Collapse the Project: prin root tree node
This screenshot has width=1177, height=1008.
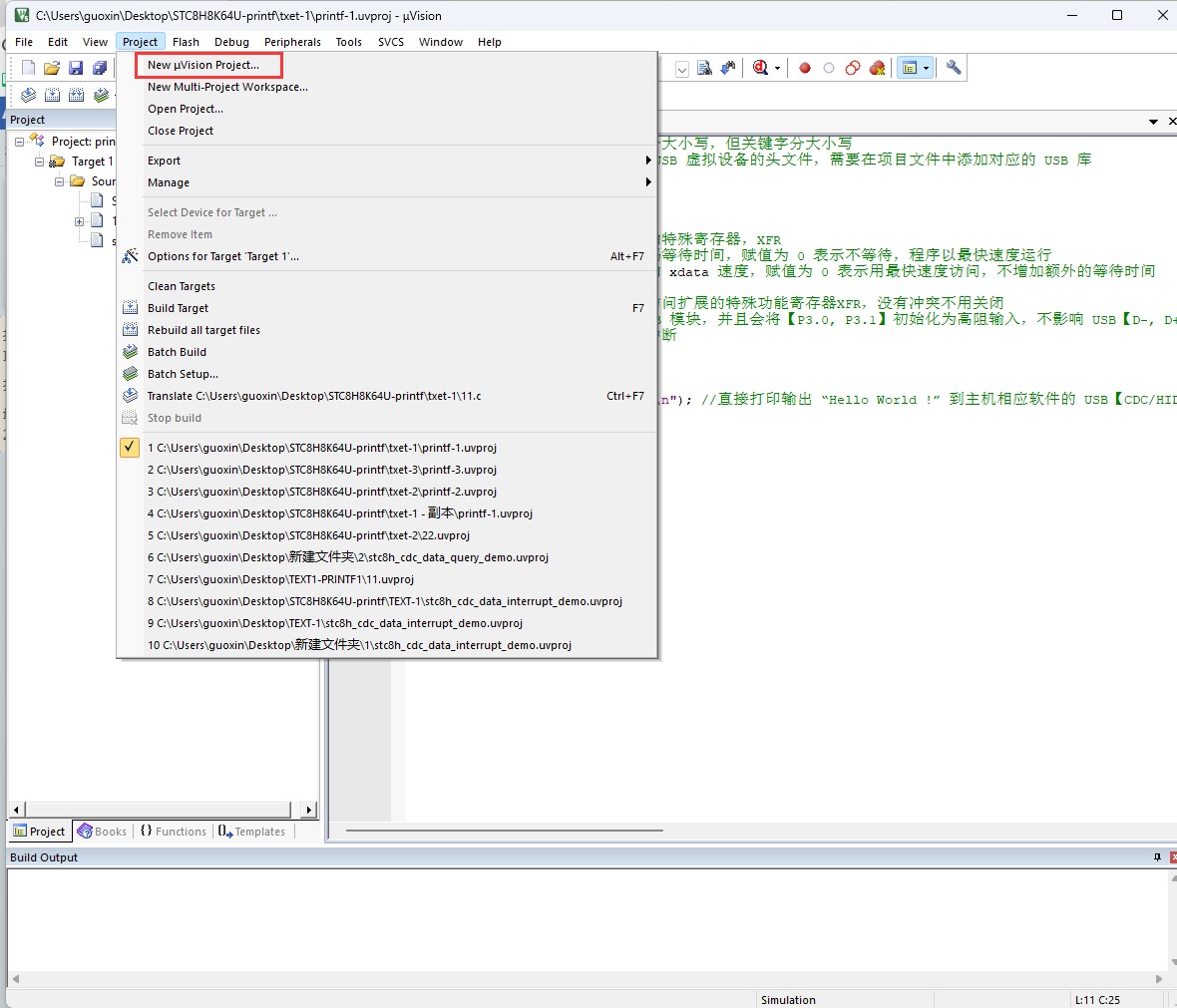point(20,142)
